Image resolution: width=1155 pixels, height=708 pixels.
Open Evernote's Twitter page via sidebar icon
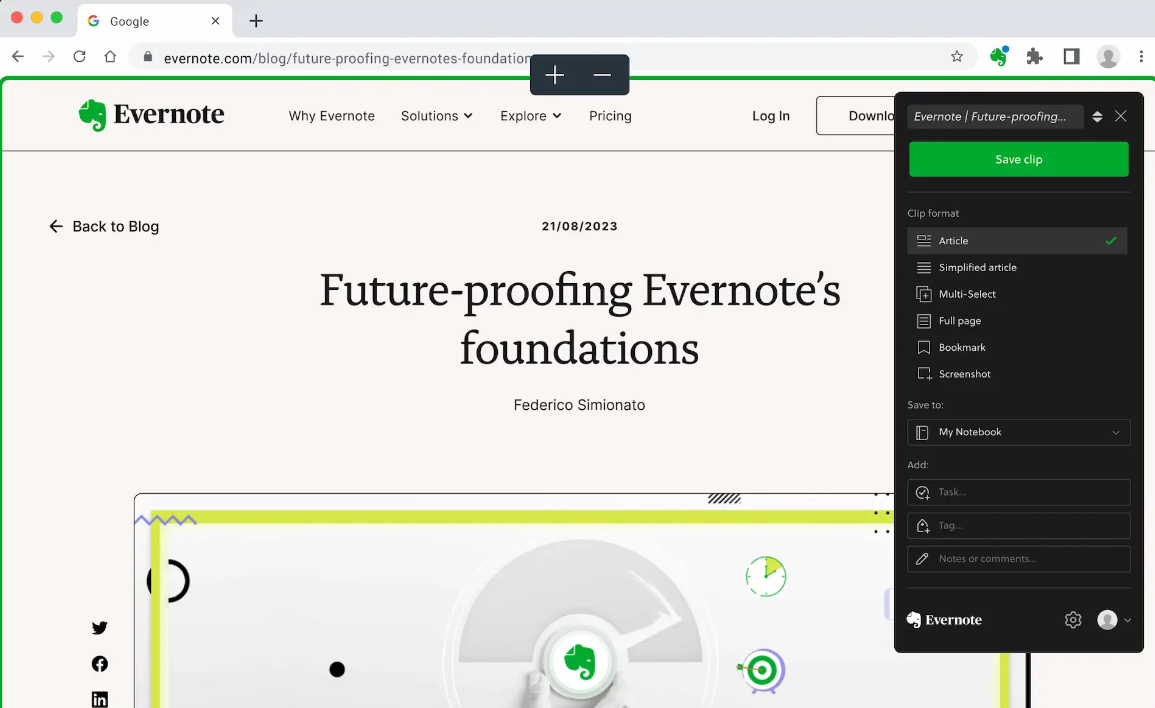tap(99, 627)
